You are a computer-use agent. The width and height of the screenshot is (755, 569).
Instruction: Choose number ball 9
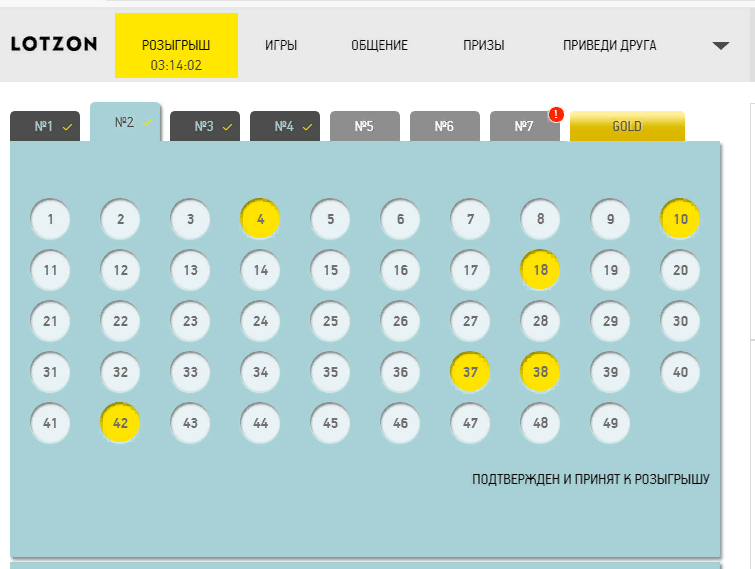click(610, 219)
